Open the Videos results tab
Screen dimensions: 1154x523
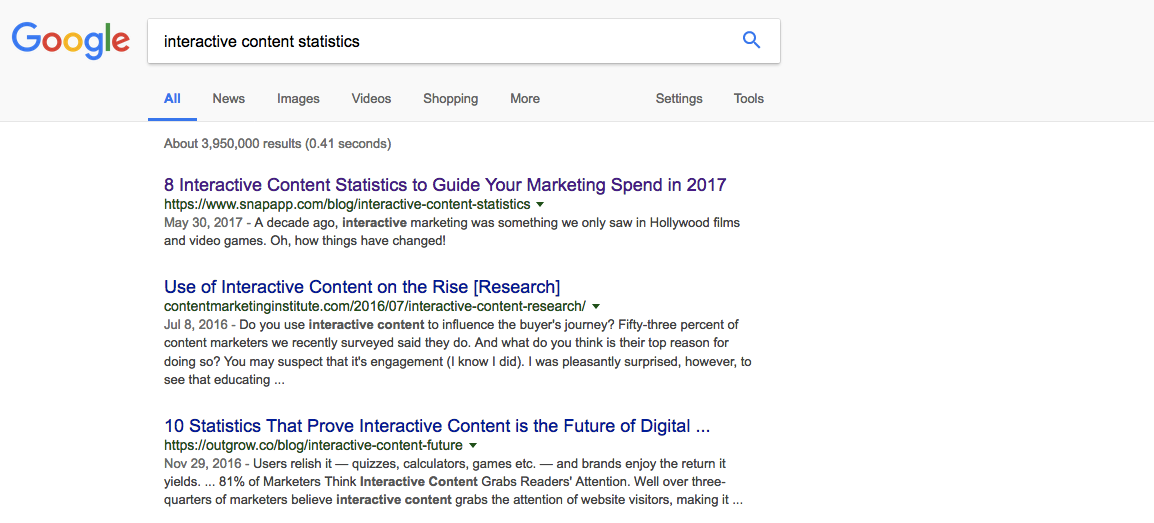(x=372, y=99)
